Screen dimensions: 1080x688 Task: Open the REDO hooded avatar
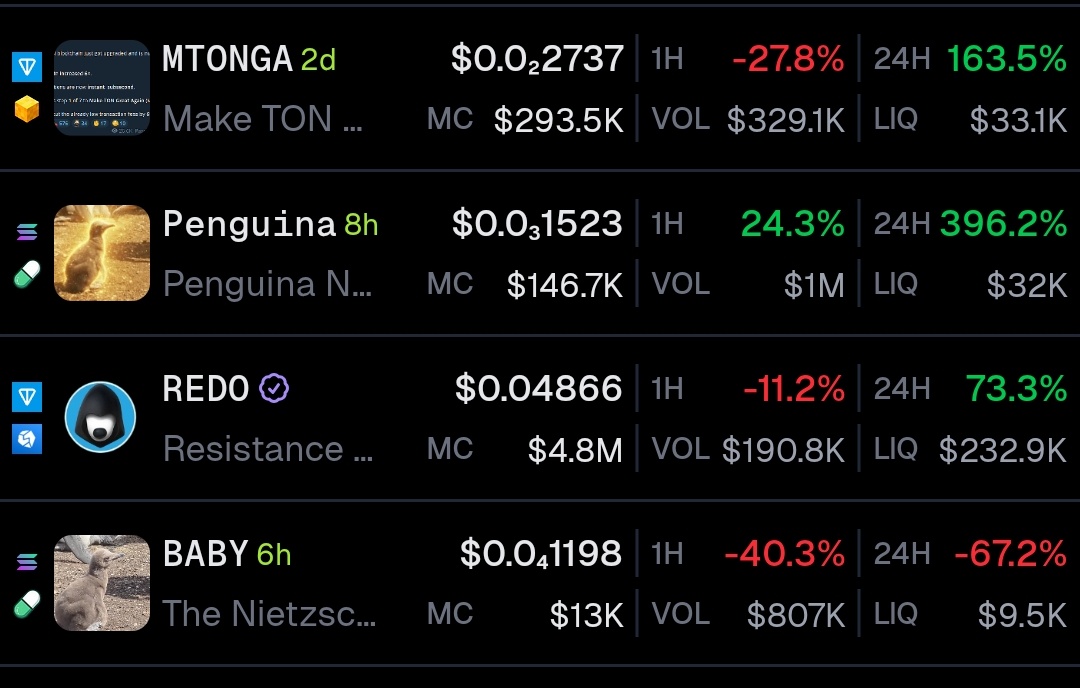(x=101, y=417)
